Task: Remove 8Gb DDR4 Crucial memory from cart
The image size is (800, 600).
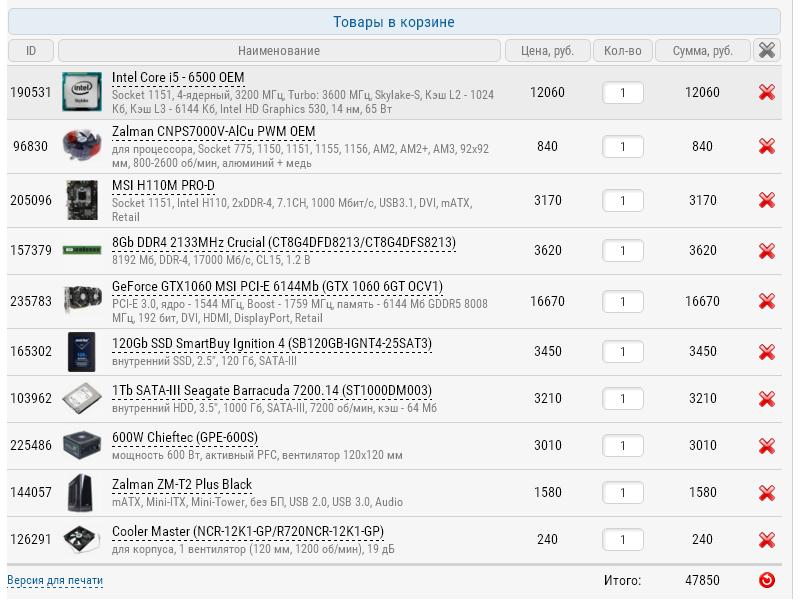Action: tap(766, 251)
